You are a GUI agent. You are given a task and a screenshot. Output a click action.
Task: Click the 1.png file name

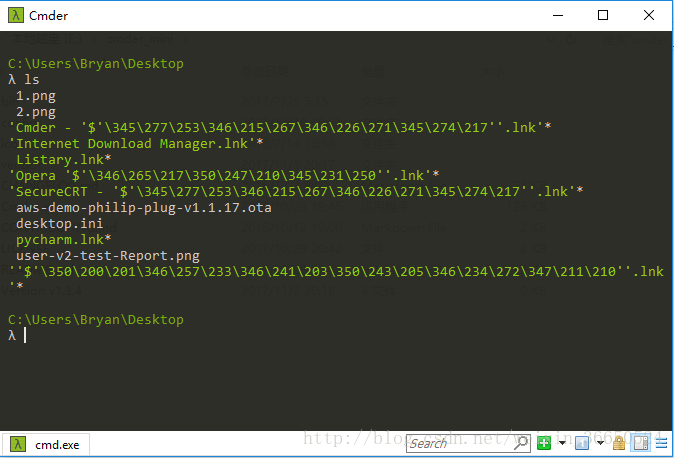pos(36,96)
